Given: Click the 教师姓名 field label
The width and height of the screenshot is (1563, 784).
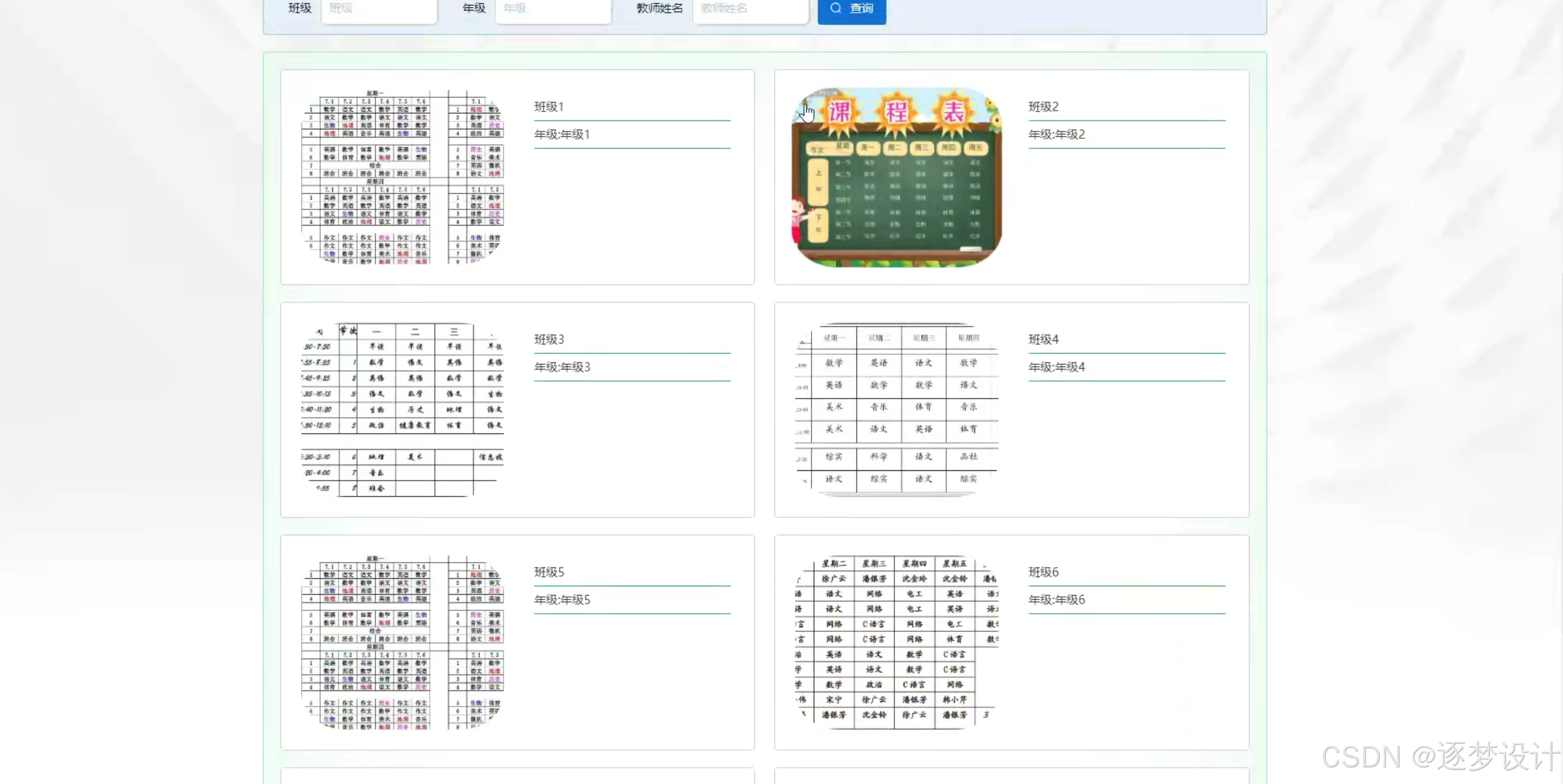Looking at the screenshot, I should pos(660,8).
